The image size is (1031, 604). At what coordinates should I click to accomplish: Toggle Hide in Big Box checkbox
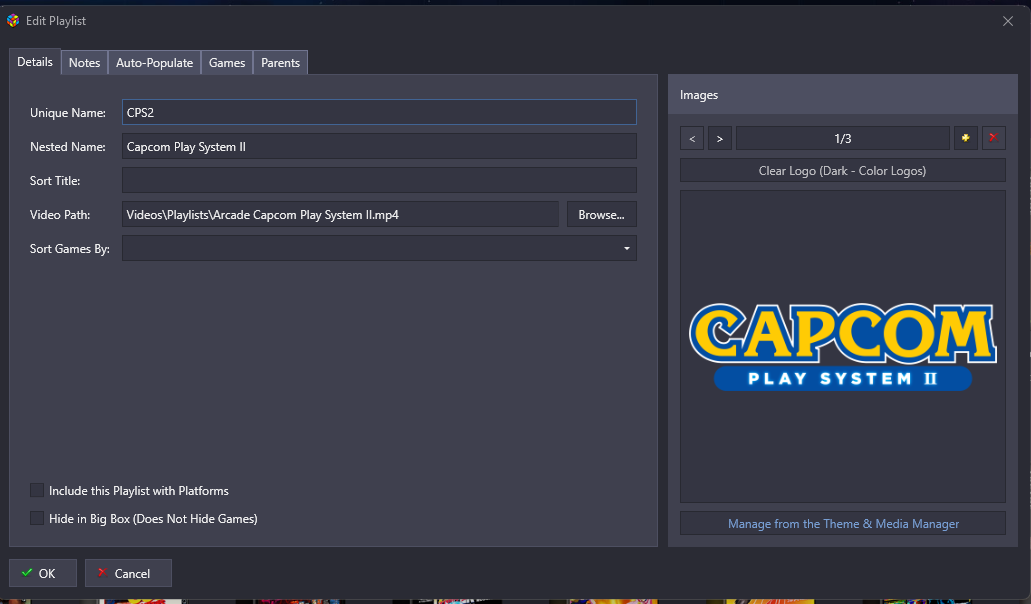pos(37,519)
